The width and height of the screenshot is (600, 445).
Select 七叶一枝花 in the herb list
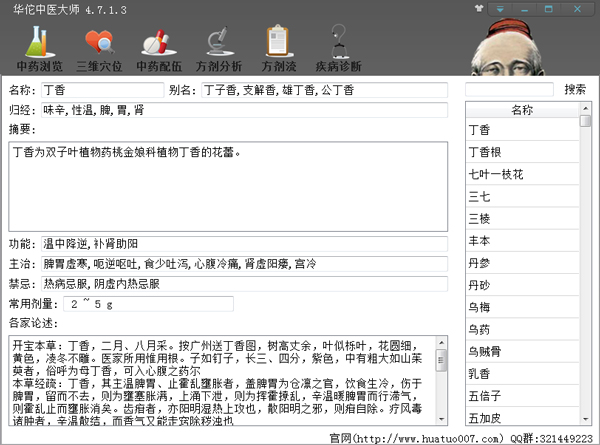(x=522, y=174)
